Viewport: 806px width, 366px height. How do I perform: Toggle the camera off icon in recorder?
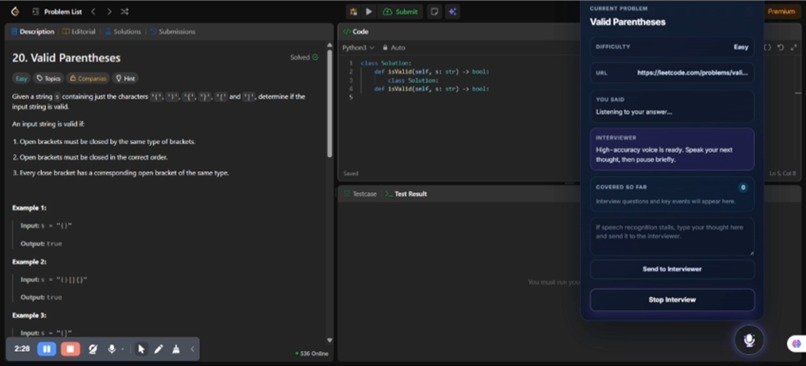tap(93, 350)
